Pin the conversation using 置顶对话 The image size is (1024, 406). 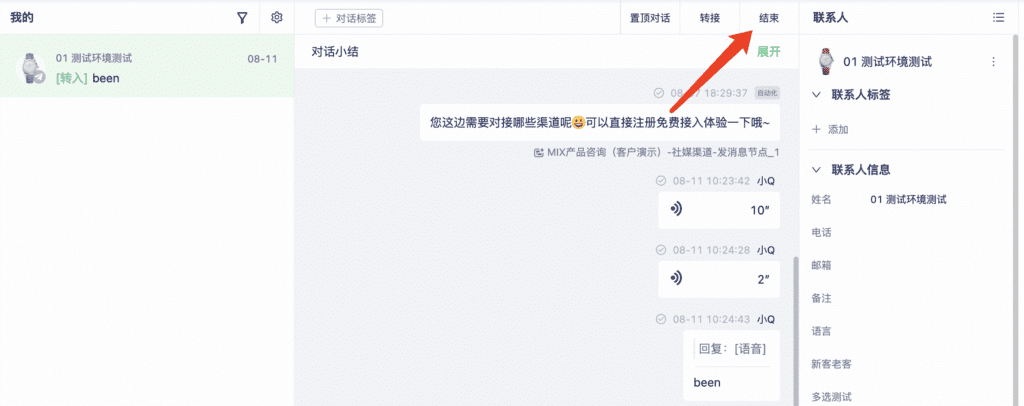point(650,18)
